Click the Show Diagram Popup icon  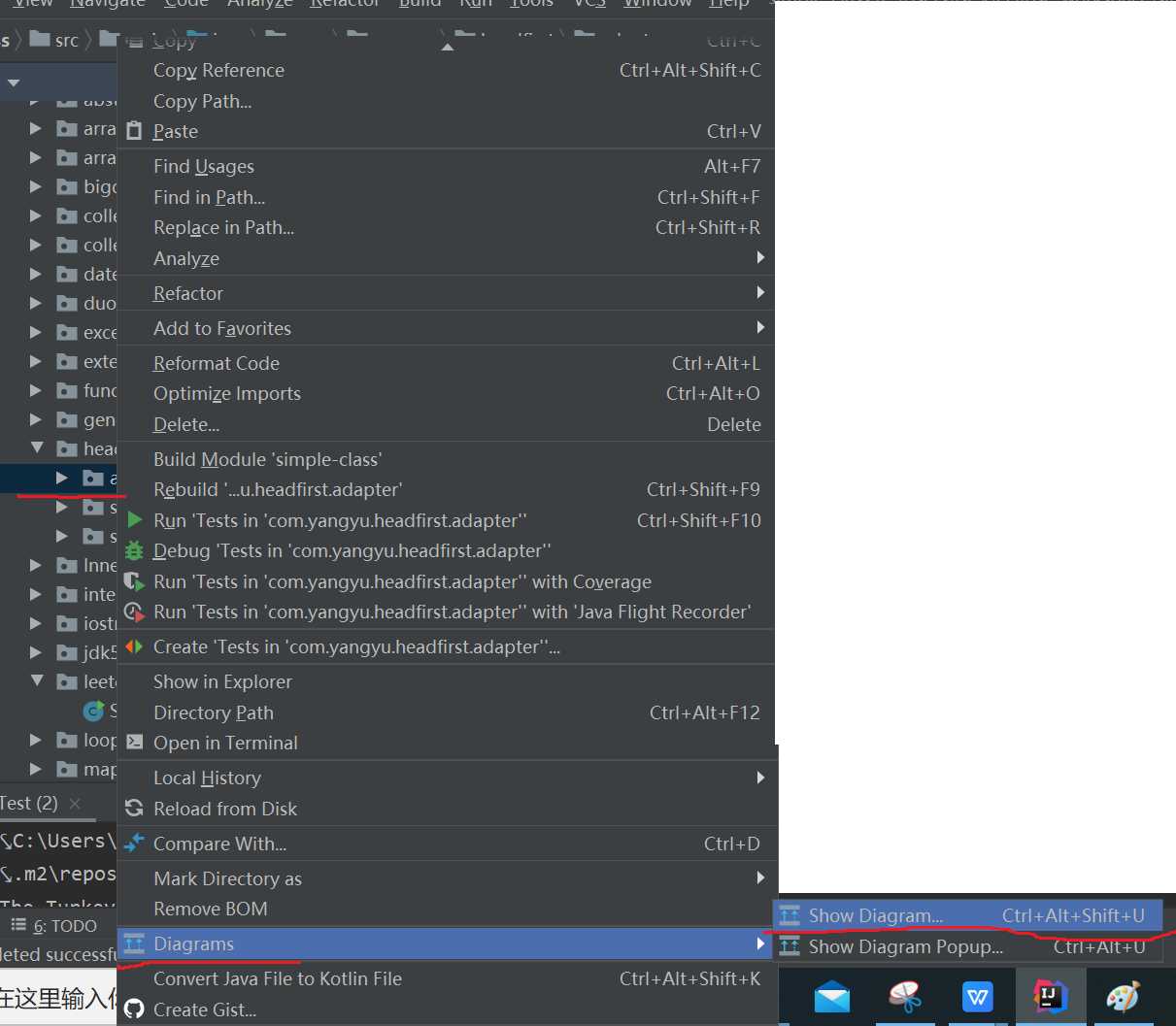point(790,946)
